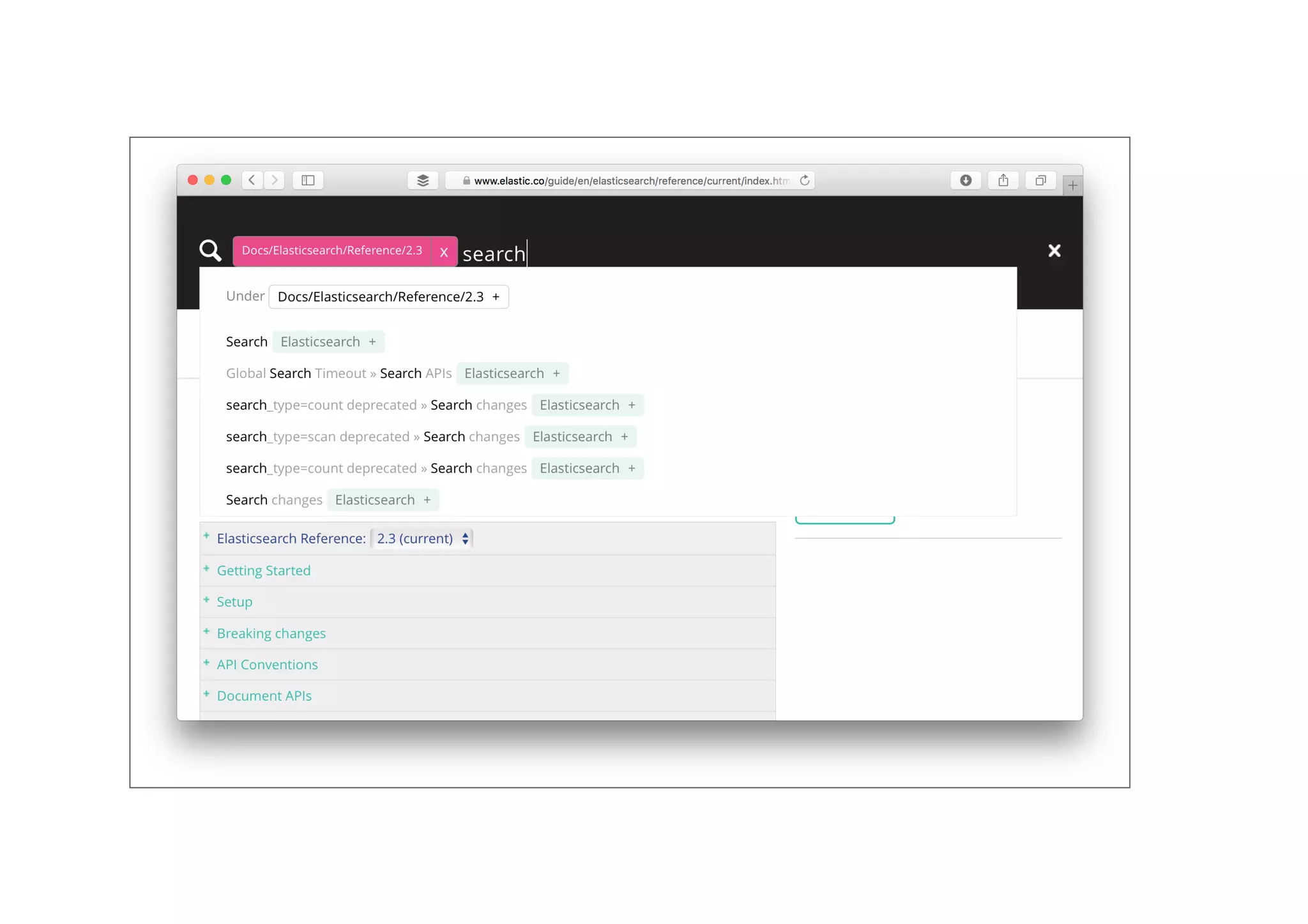Image resolution: width=1308 pixels, height=924 pixels.
Task: Click the magnifying glass search icon
Action: point(210,250)
